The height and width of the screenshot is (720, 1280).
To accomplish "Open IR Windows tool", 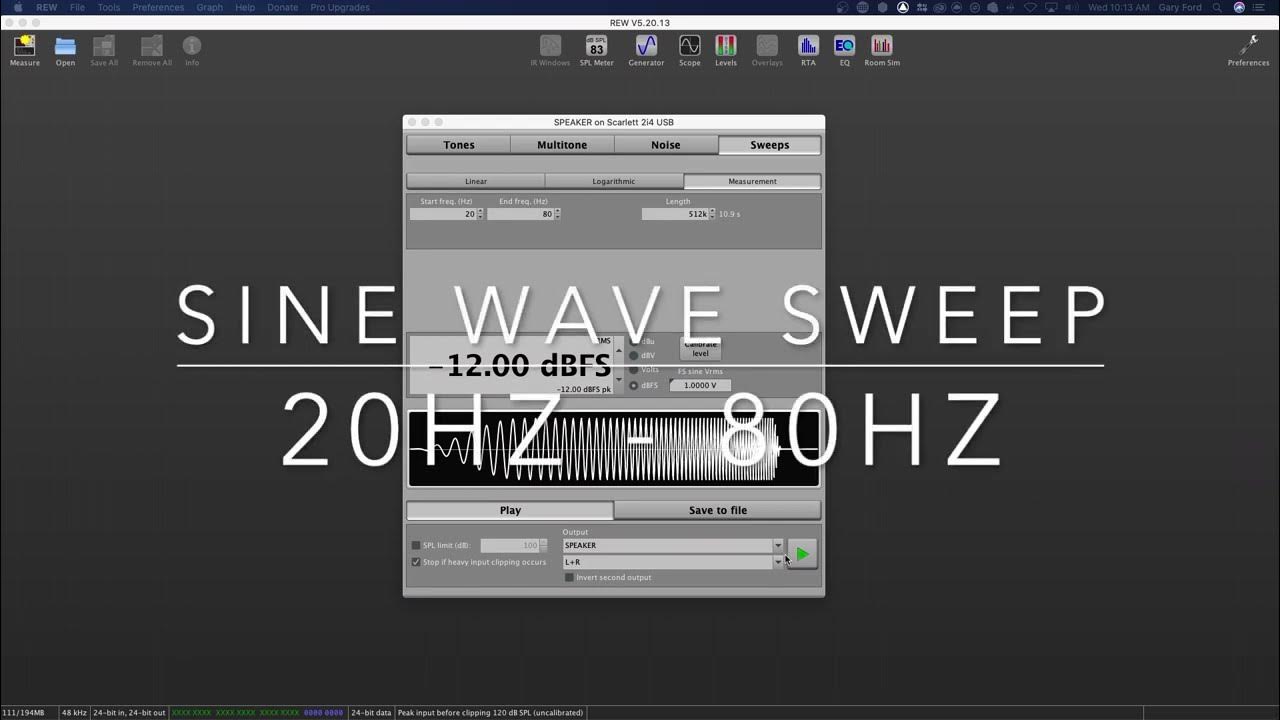I will click(x=550, y=51).
